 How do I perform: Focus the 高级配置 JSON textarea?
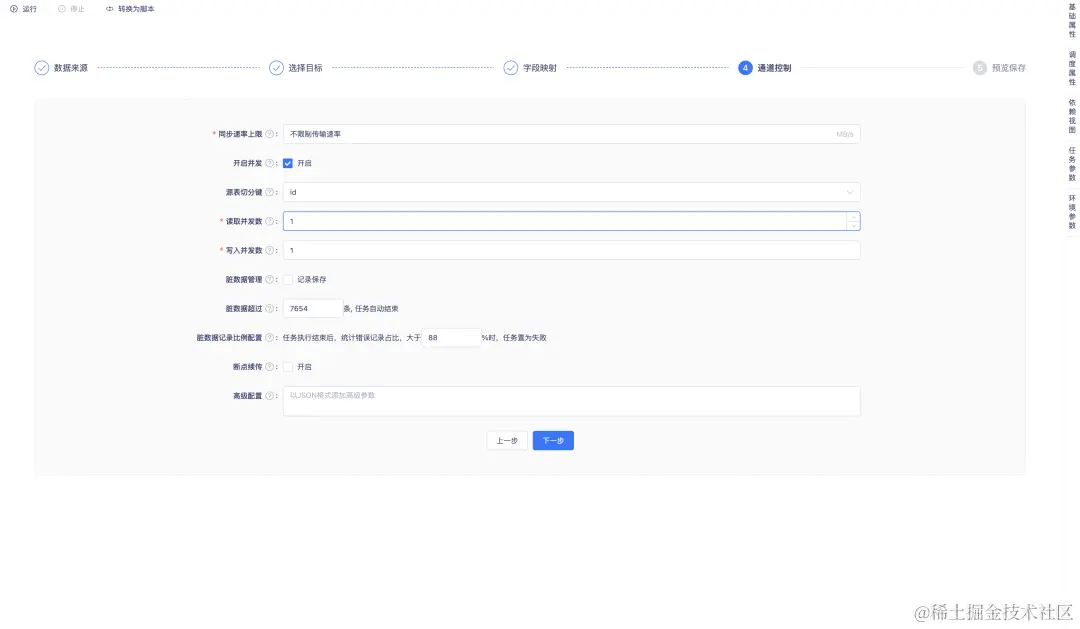[x=572, y=401]
